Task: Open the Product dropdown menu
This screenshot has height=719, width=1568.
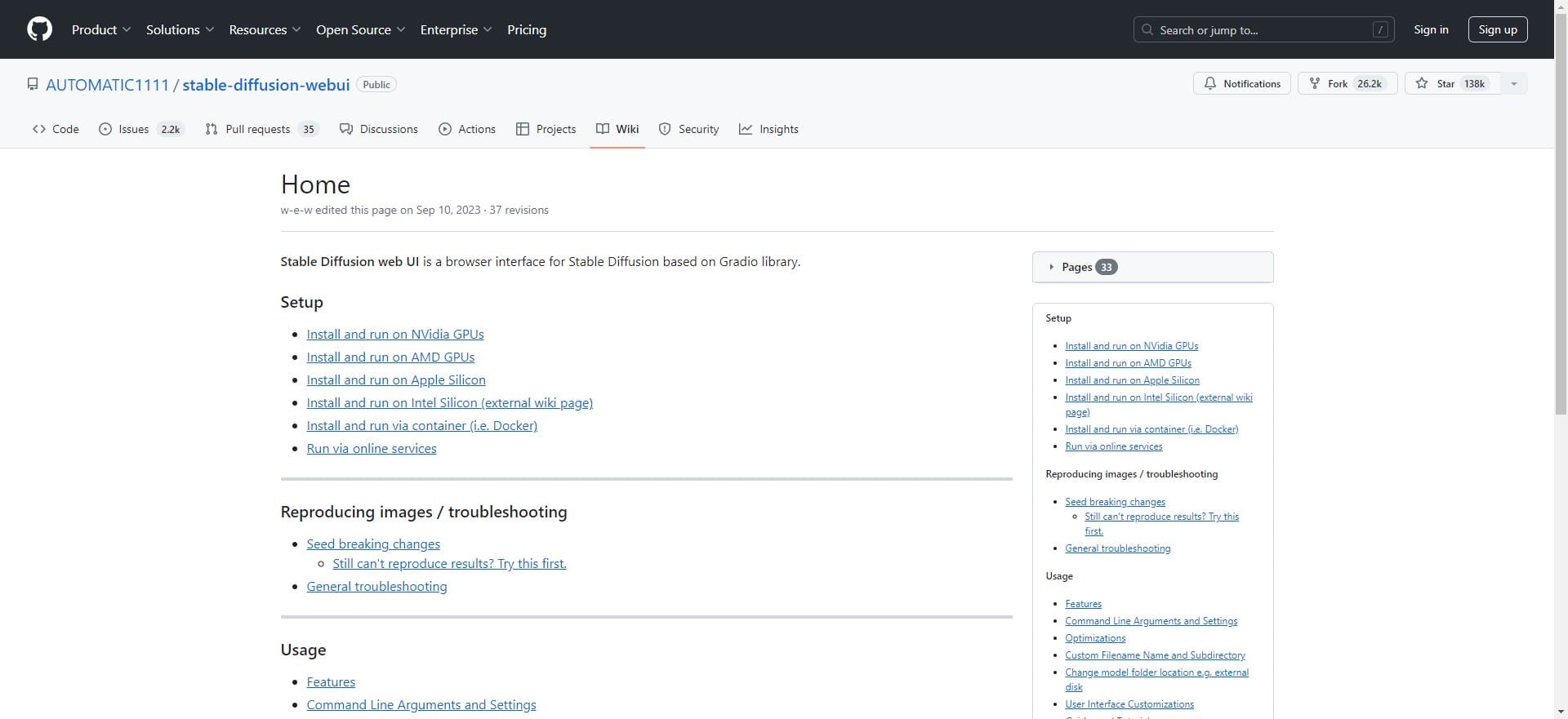Action: pos(101,29)
